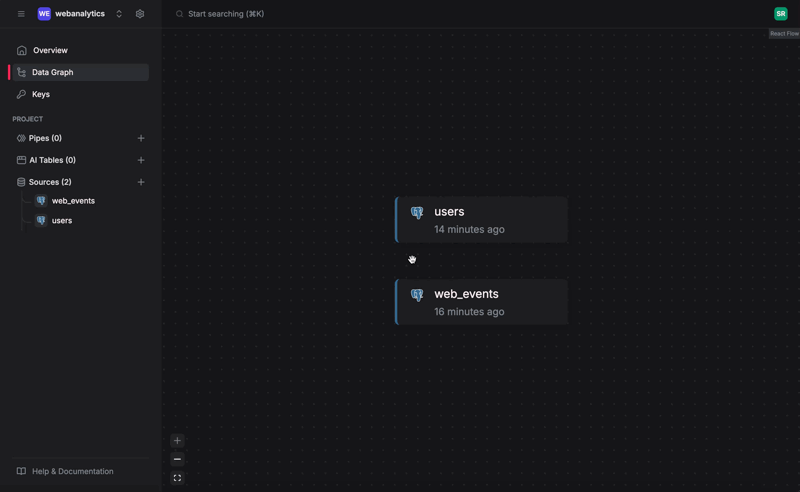Expand the AI Tables (0) section

click(52, 160)
